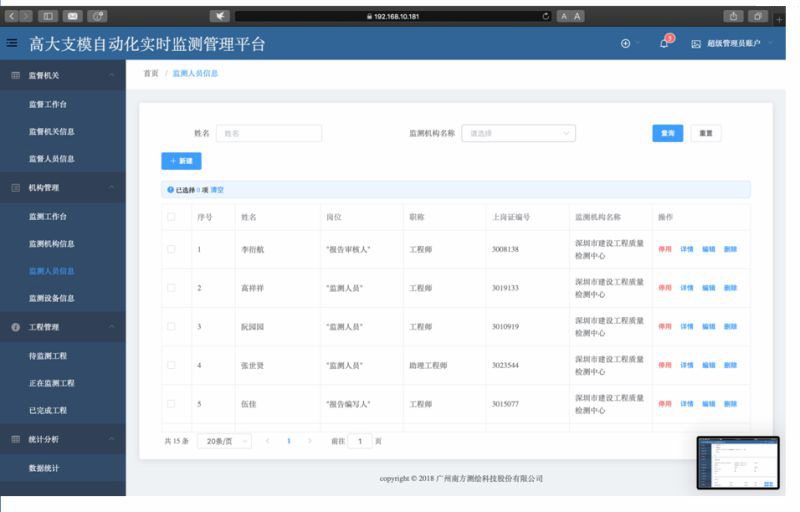Collapse the 机构管理 sidebar group
Screen dimensions: 800x512
[x=111, y=188]
